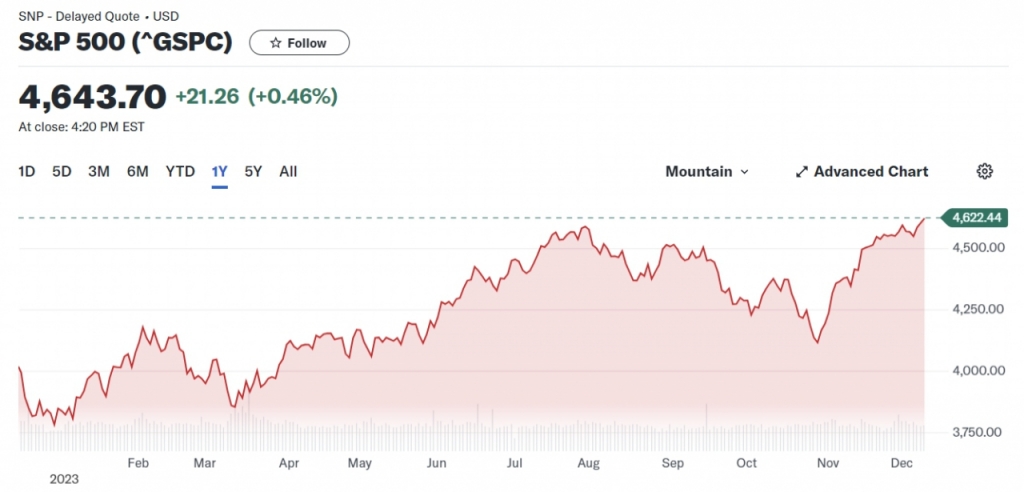Expand the Mountain chart type dropdown
Image resolution: width=1024 pixels, height=492 pixels.
(706, 171)
